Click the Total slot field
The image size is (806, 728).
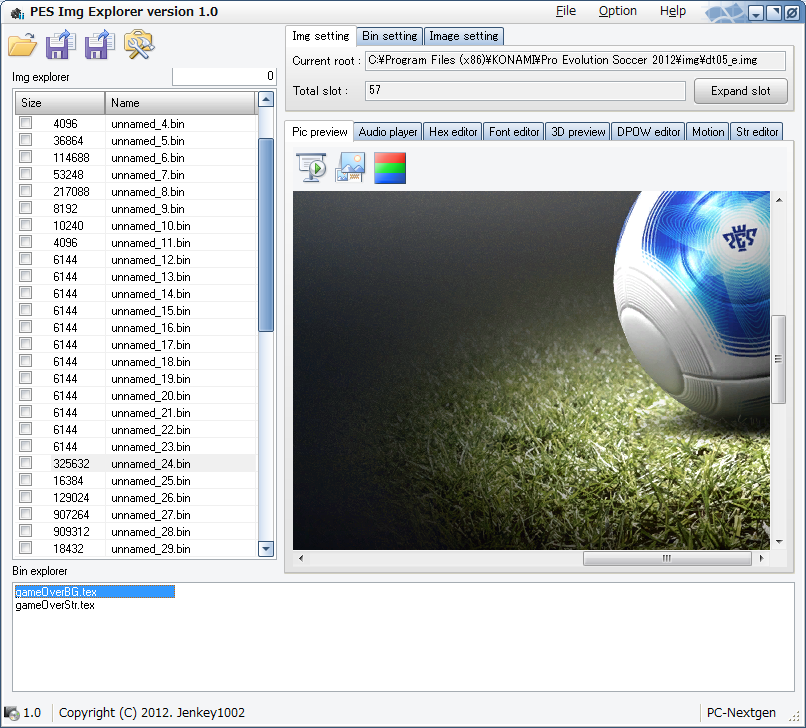point(524,91)
